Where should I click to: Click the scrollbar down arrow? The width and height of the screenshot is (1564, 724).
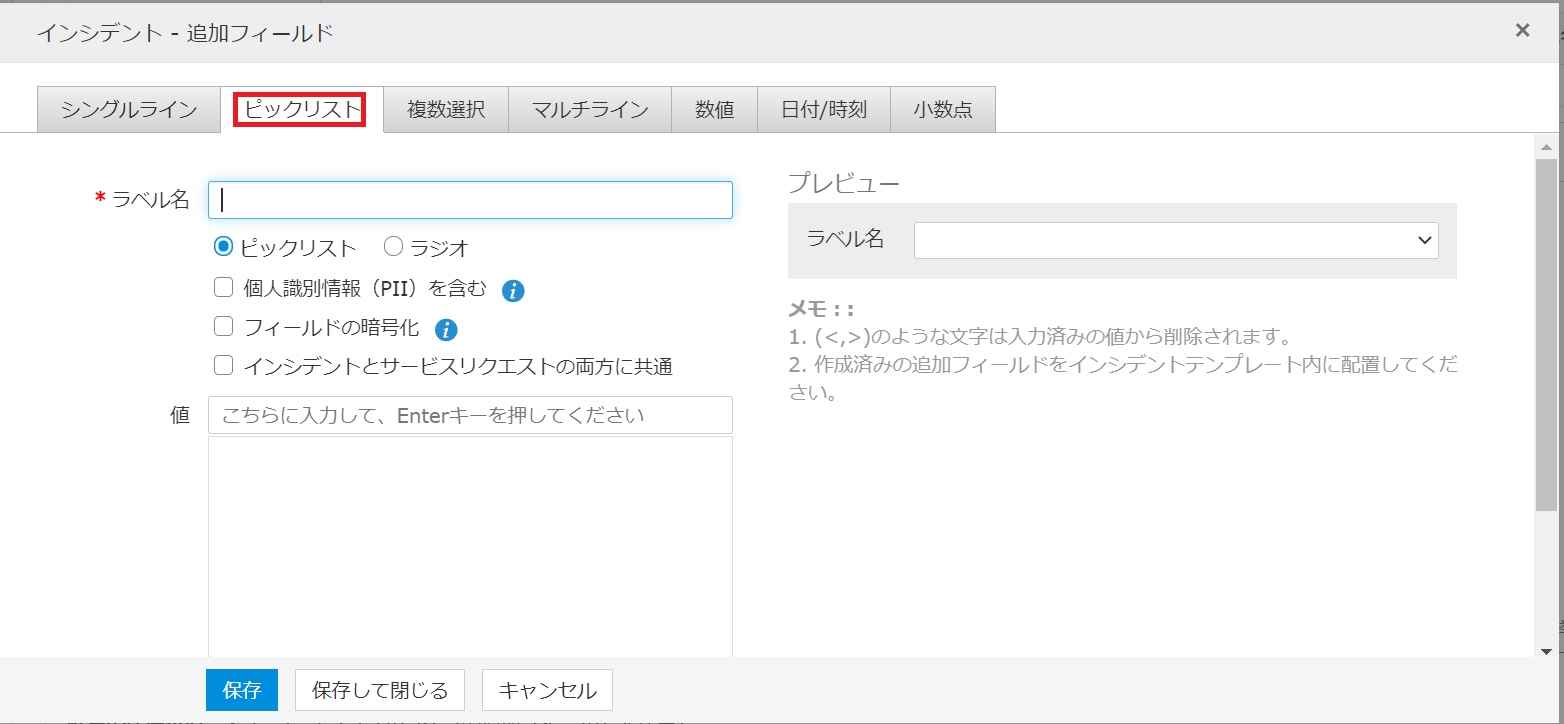[x=1546, y=650]
